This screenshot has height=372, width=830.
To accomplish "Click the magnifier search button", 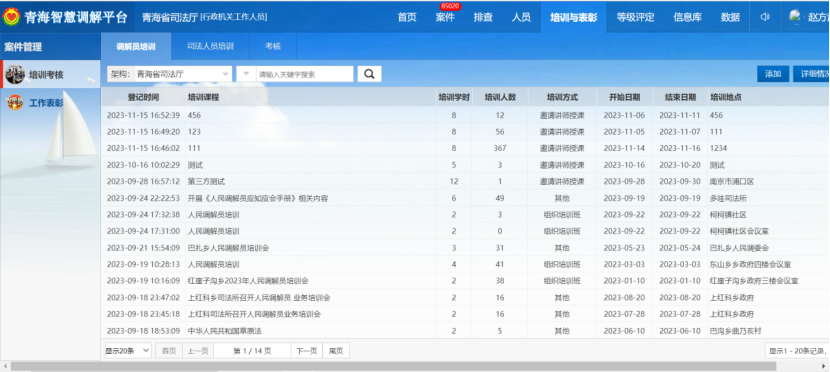I will [369, 74].
